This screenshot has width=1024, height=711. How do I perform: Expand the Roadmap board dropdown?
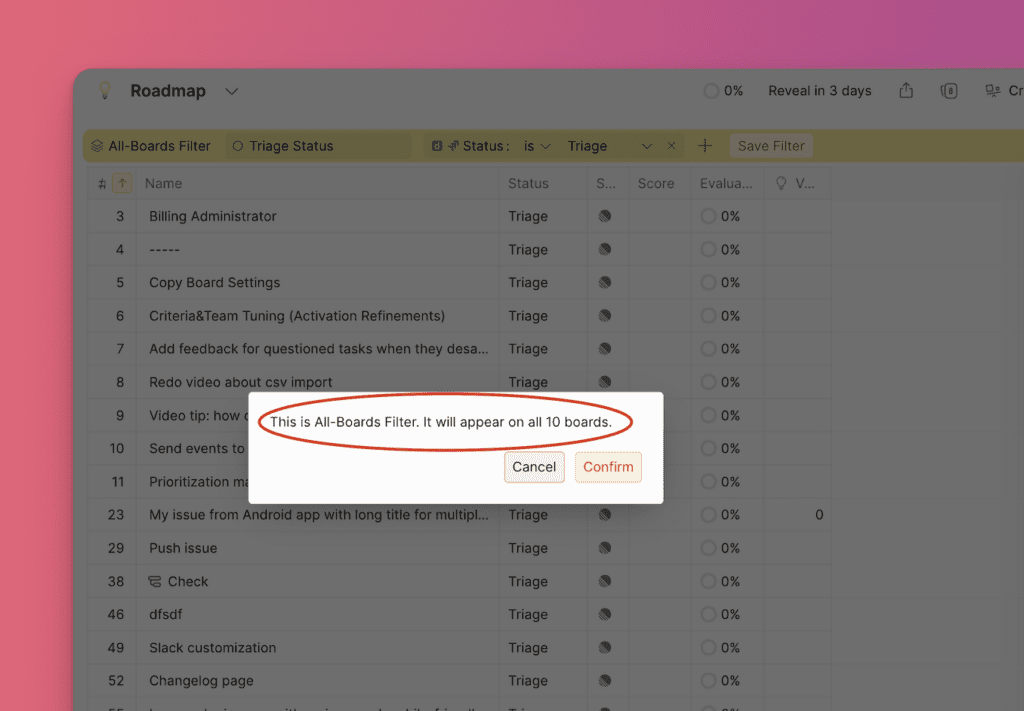click(232, 91)
